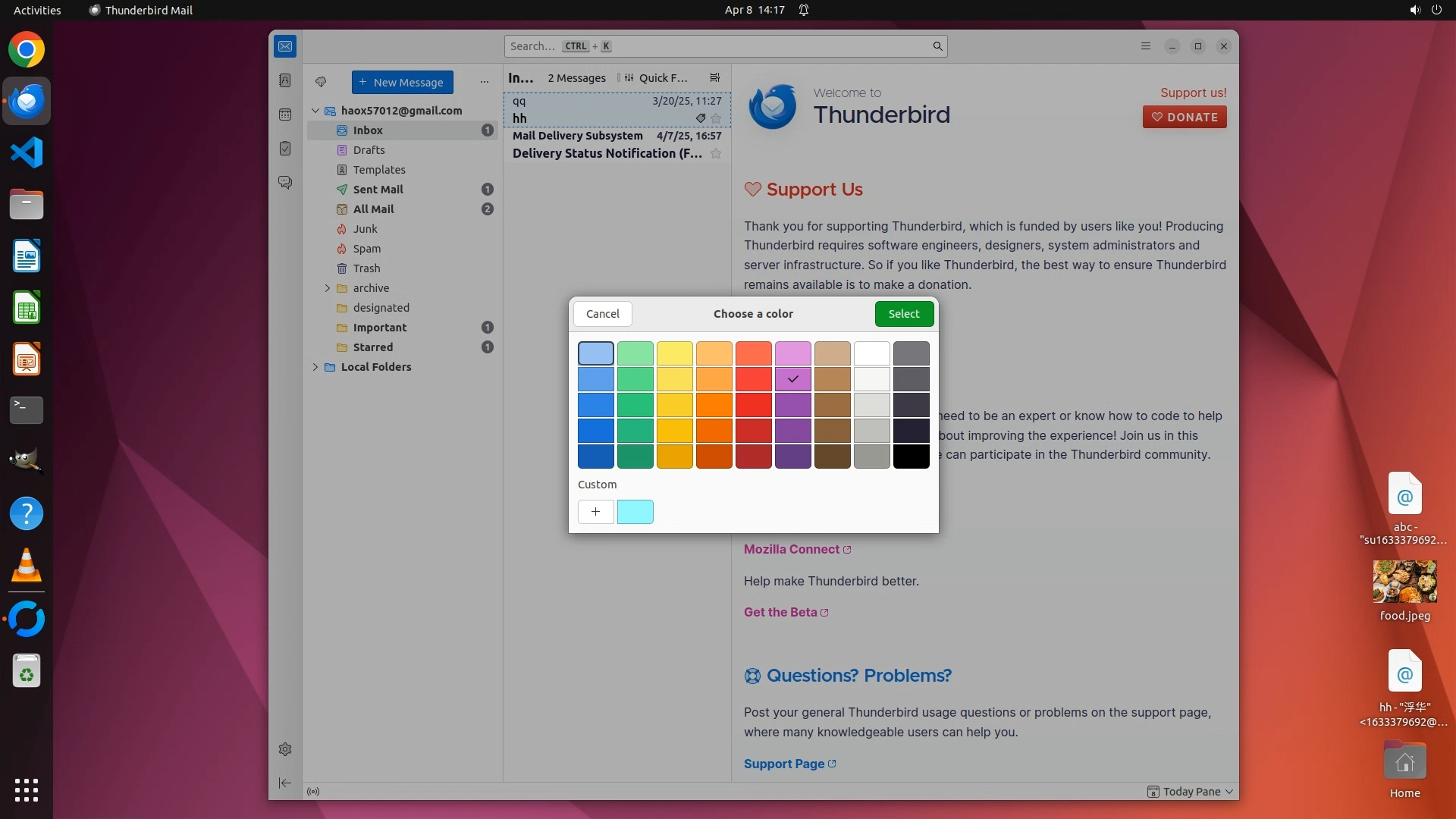Collapse the spaces toolbar using the arrow icon
Viewport: 1456px width, 819px height.
click(x=285, y=783)
